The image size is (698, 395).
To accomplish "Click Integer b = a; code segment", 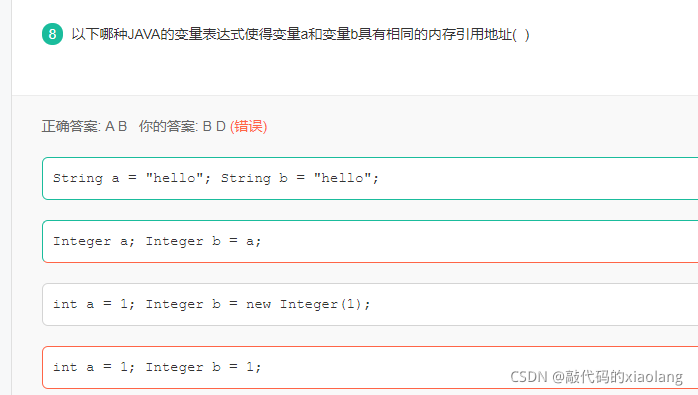I will coord(203,241).
